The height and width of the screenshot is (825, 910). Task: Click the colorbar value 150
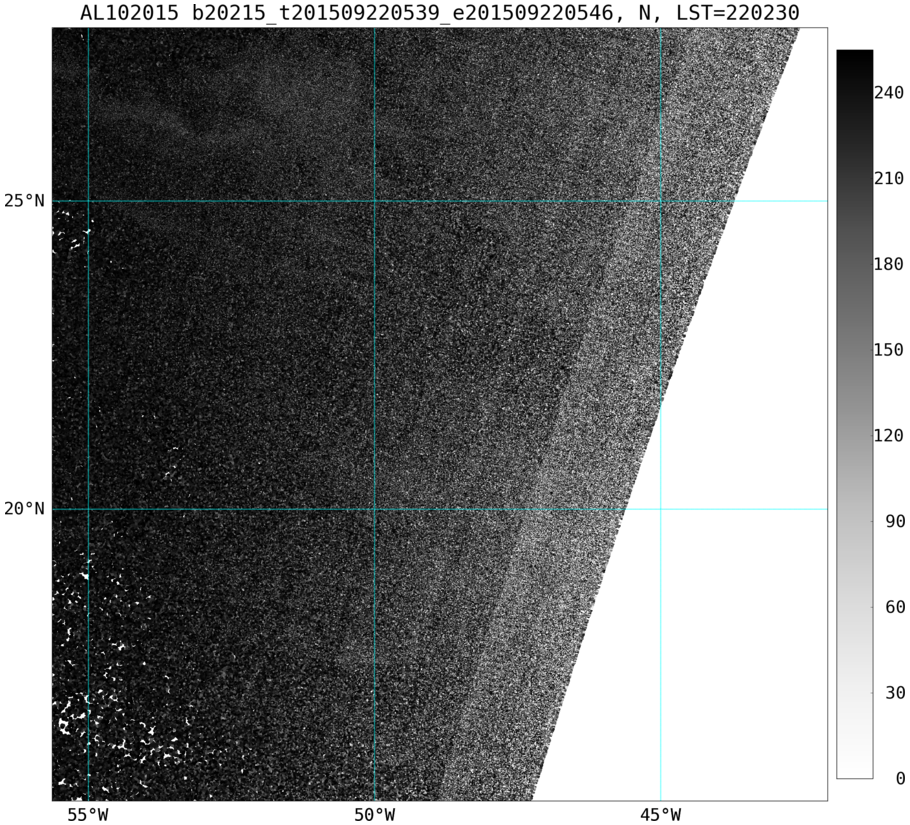coord(889,350)
